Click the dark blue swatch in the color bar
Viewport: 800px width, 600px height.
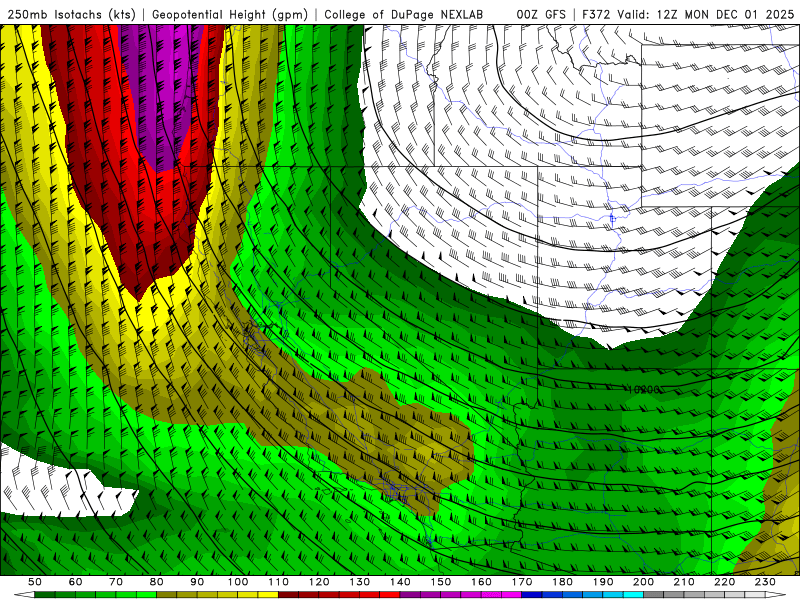532,595
